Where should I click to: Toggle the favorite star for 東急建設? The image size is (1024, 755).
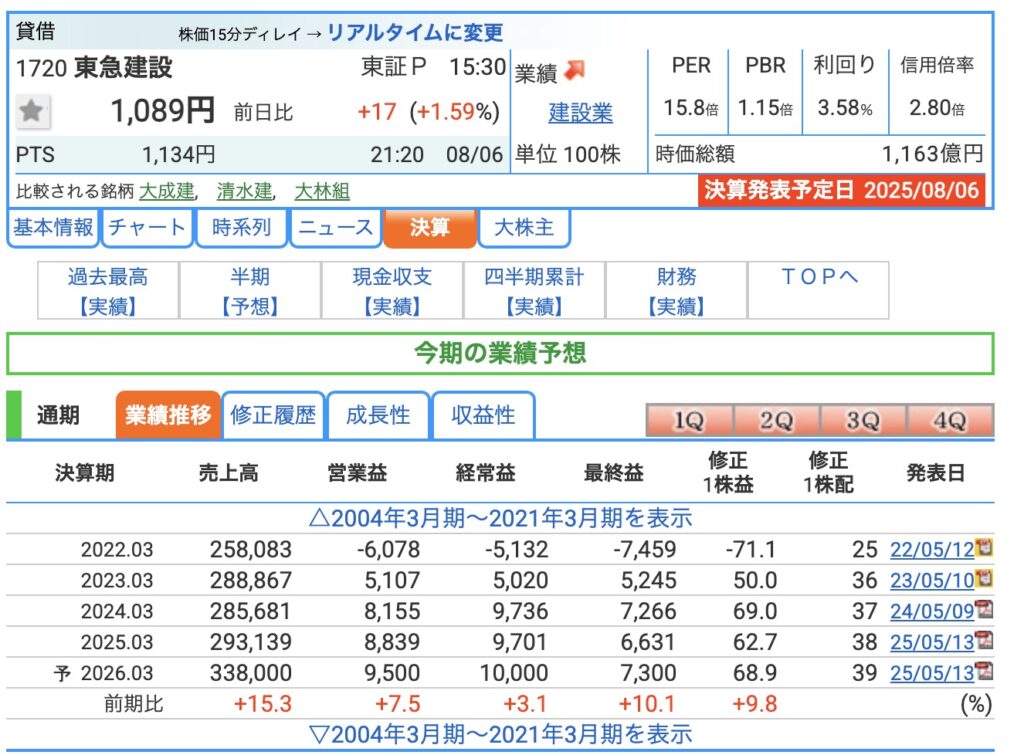tap(31, 111)
